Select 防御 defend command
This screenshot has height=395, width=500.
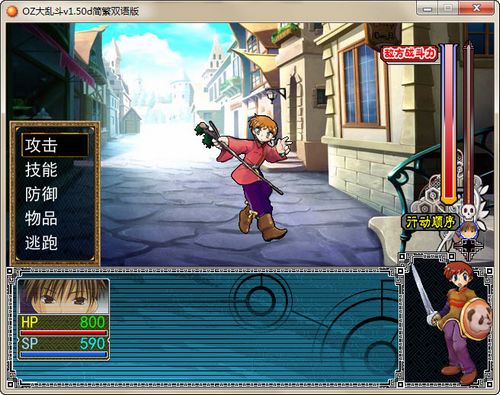coord(41,194)
